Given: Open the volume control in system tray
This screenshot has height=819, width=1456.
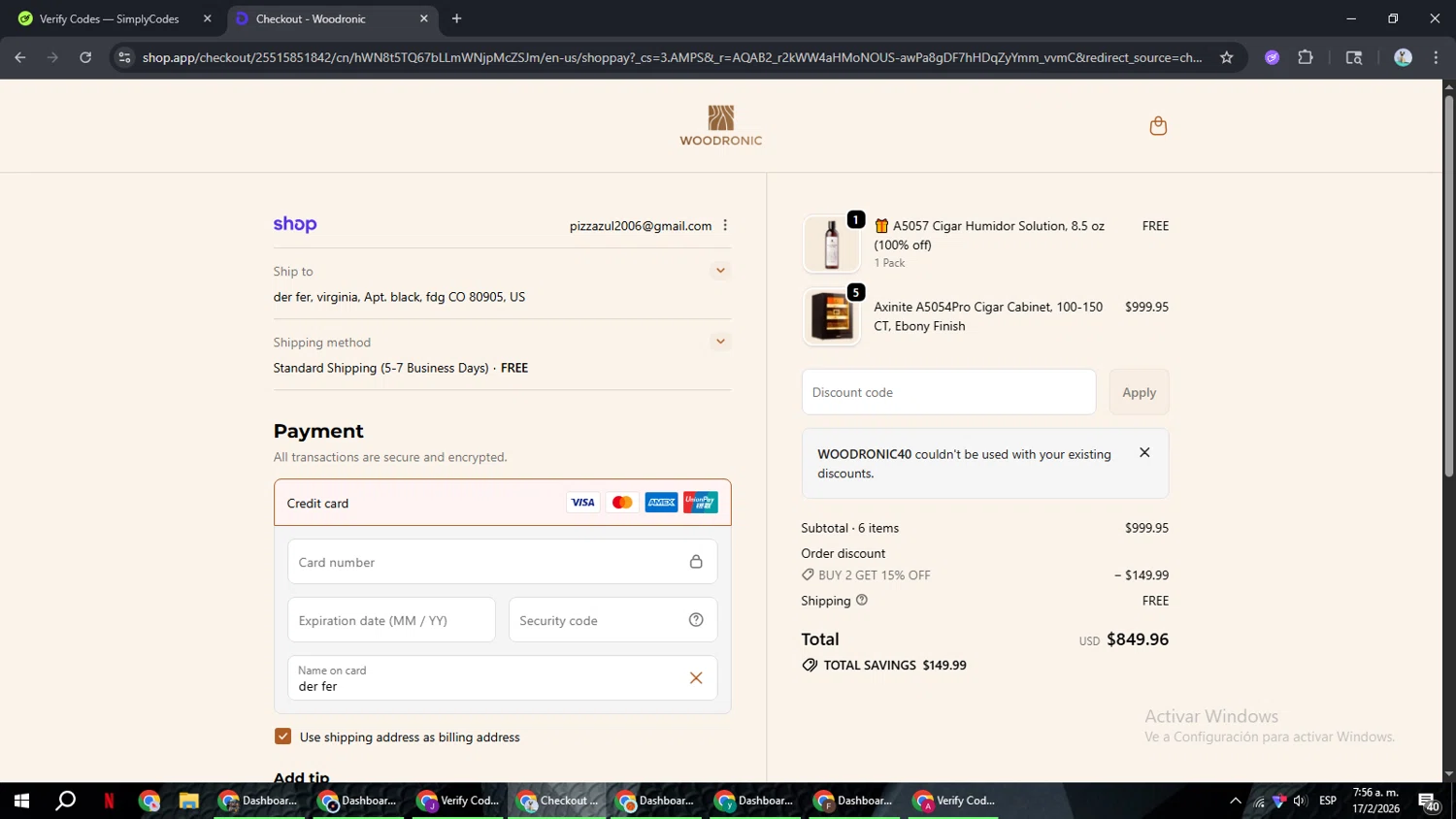Looking at the screenshot, I should point(1300,801).
